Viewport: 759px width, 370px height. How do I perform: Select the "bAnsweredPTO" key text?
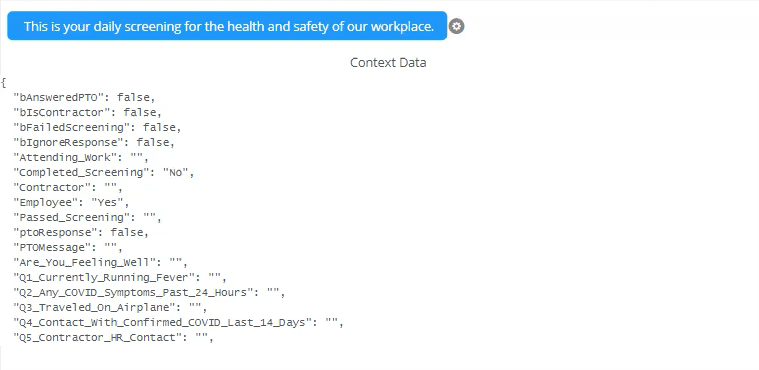pos(59,97)
